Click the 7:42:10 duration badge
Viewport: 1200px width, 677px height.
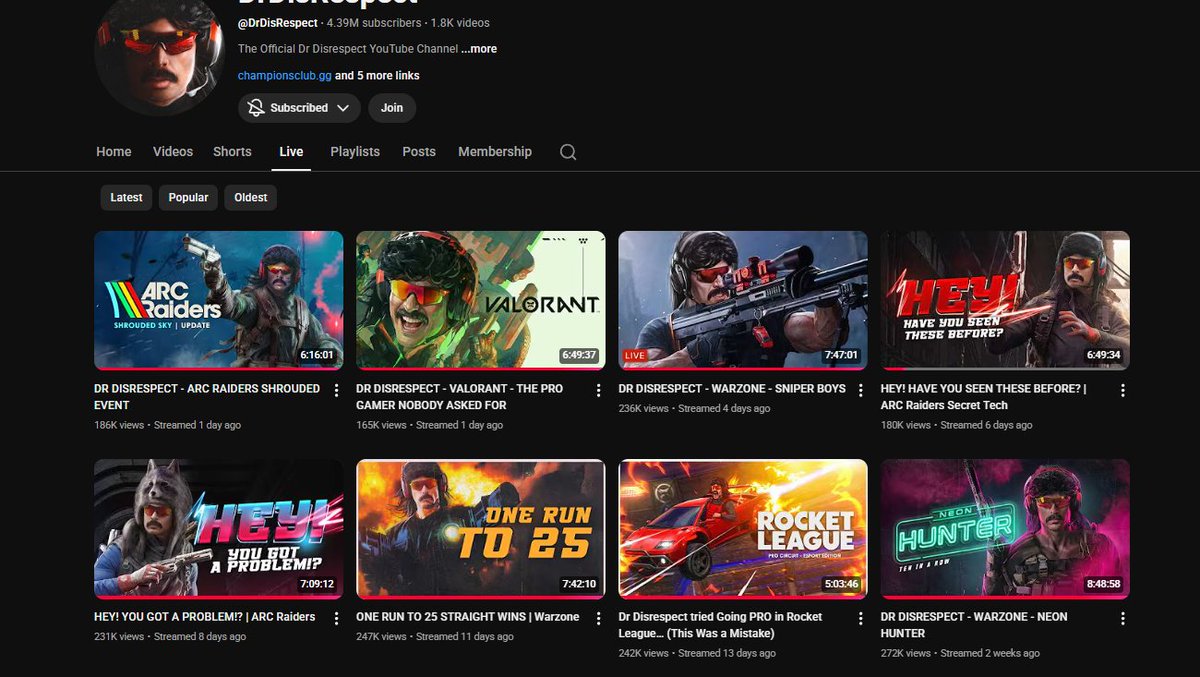[x=579, y=584]
